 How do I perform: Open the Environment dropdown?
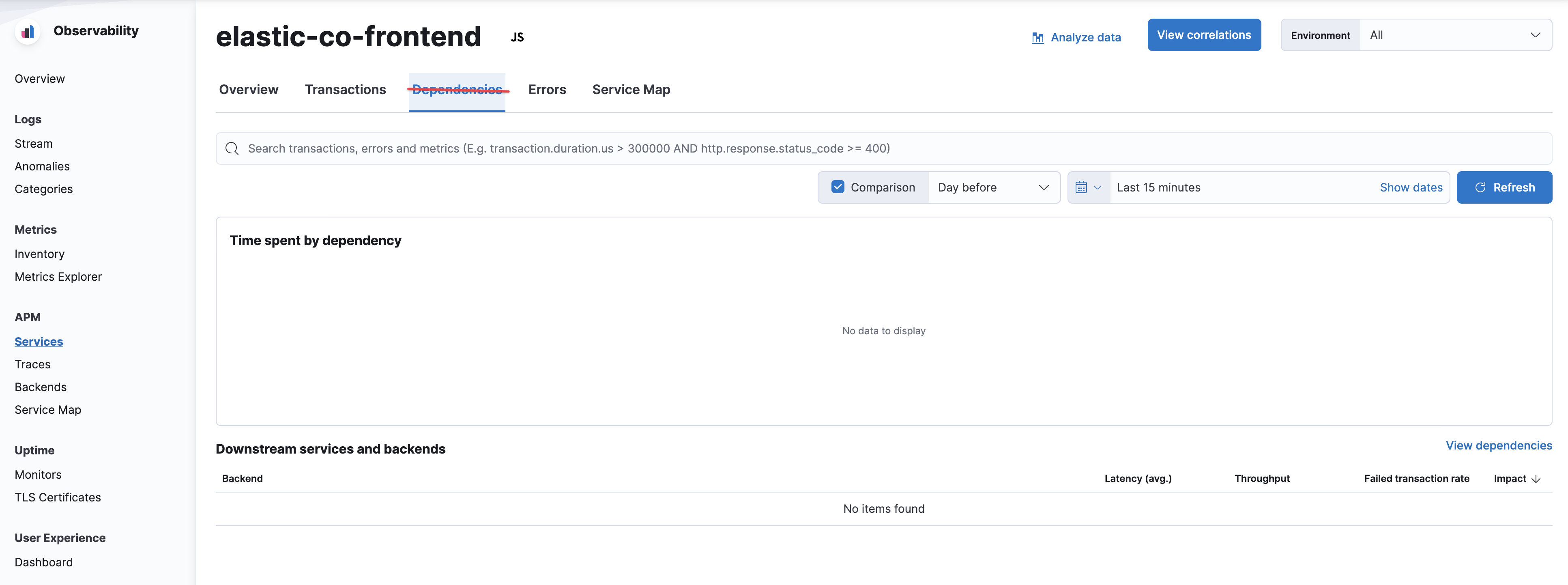pos(1455,35)
